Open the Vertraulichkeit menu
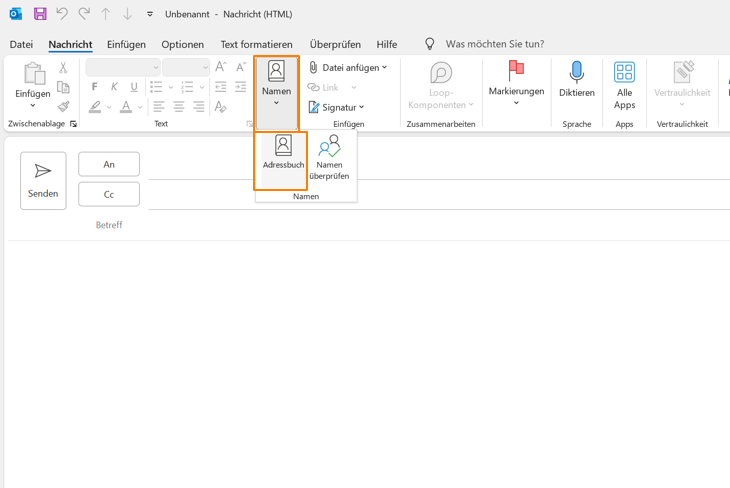The width and height of the screenshot is (730, 488). (x=682, y=84)
